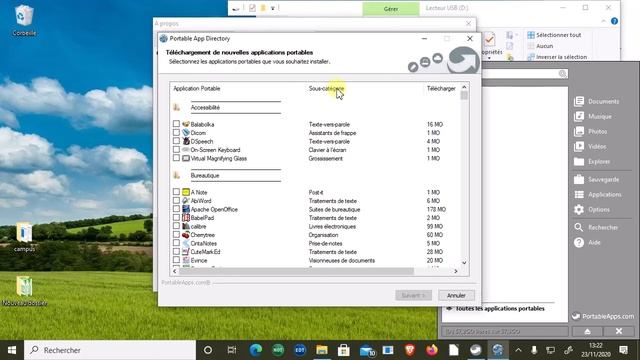Click the Calibre row text

point(198,226)
